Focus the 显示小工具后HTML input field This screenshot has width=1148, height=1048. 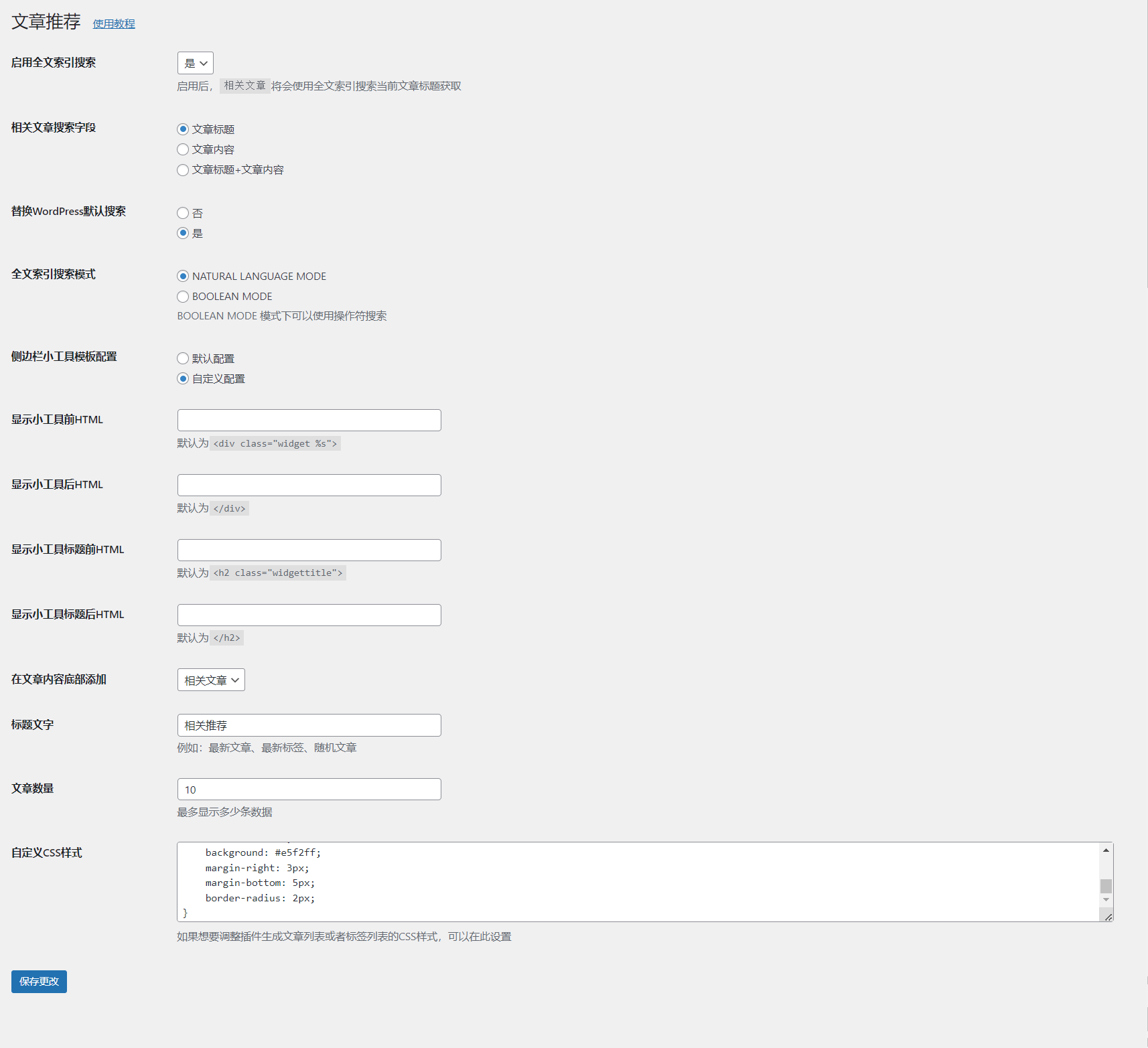[x=309, y=485]
